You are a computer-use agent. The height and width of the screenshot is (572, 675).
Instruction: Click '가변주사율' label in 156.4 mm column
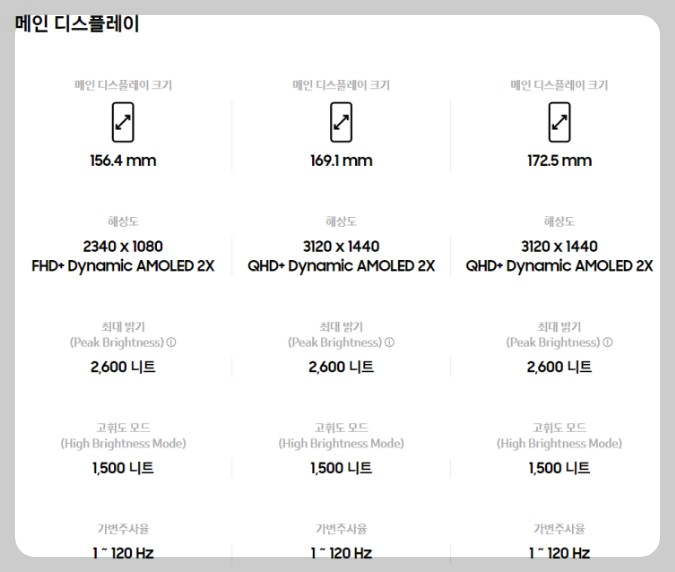pyautogui.click(x=123, y=529)
